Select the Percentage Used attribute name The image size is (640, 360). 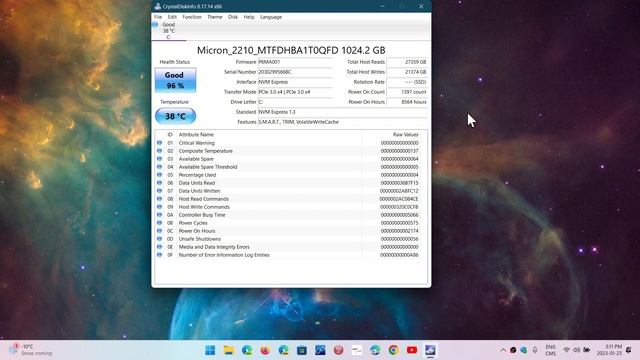pyautogui.click(x=197, y=175)
